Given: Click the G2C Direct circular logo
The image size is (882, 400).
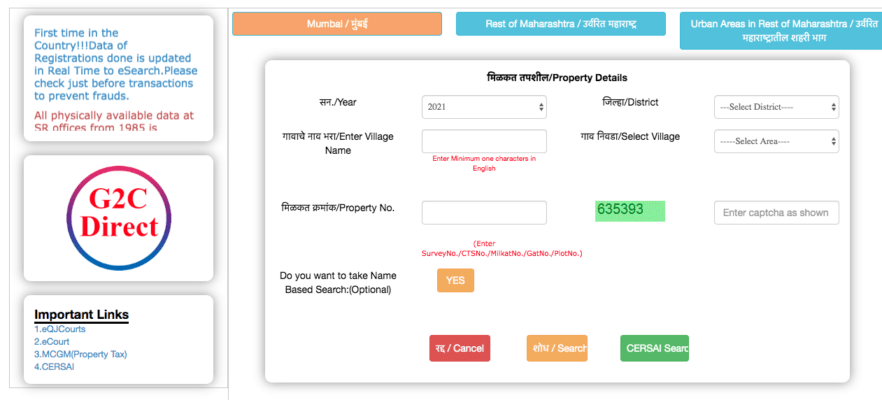Looking at the screenshot, I should tap(119, 218).
